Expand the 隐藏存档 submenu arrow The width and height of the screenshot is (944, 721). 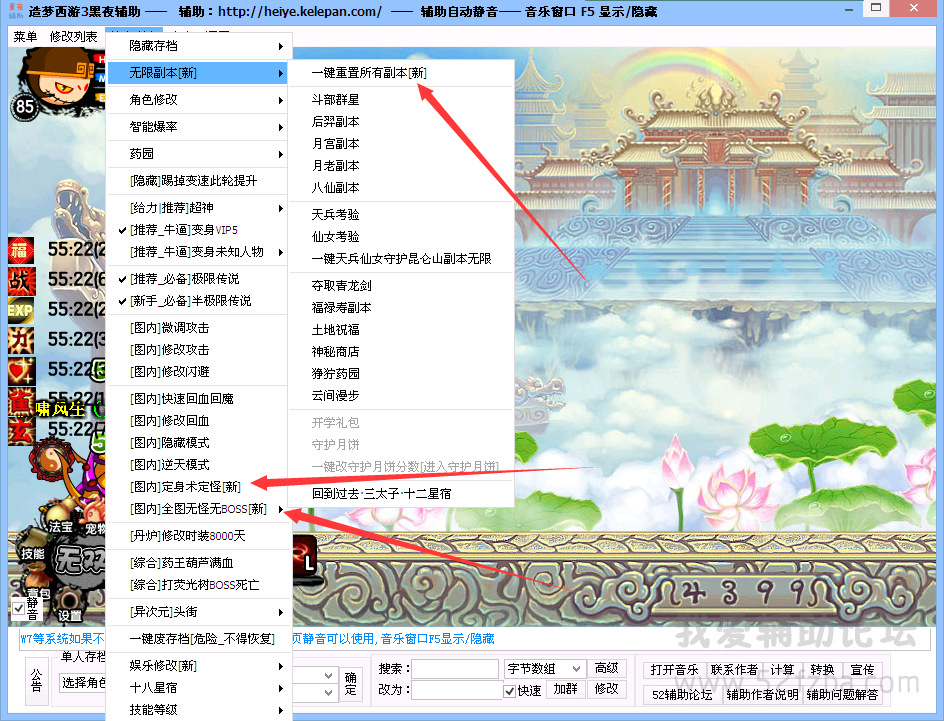point(281,46)
